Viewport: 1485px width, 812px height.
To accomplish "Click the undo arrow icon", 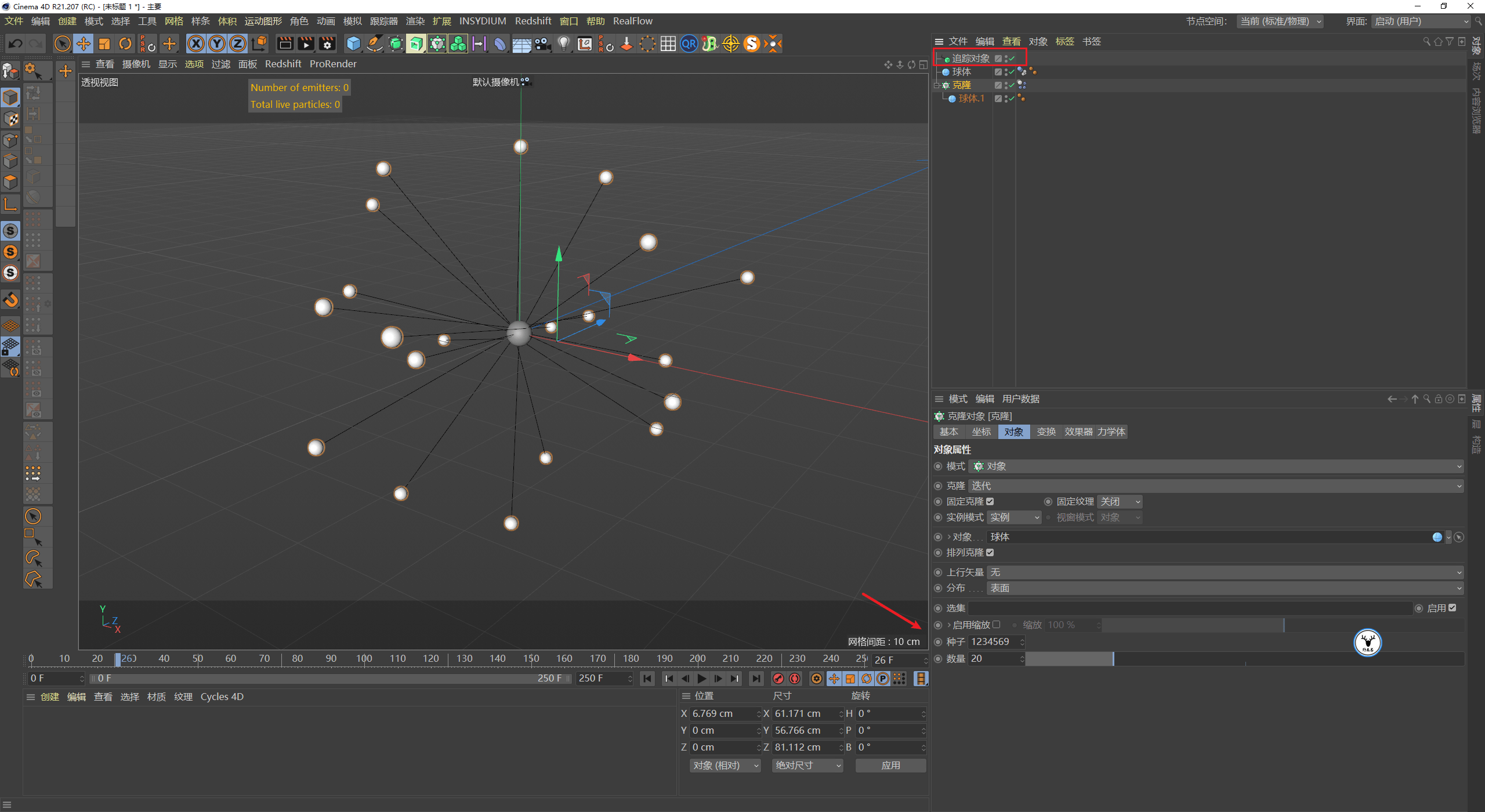I will coord(16,43).
